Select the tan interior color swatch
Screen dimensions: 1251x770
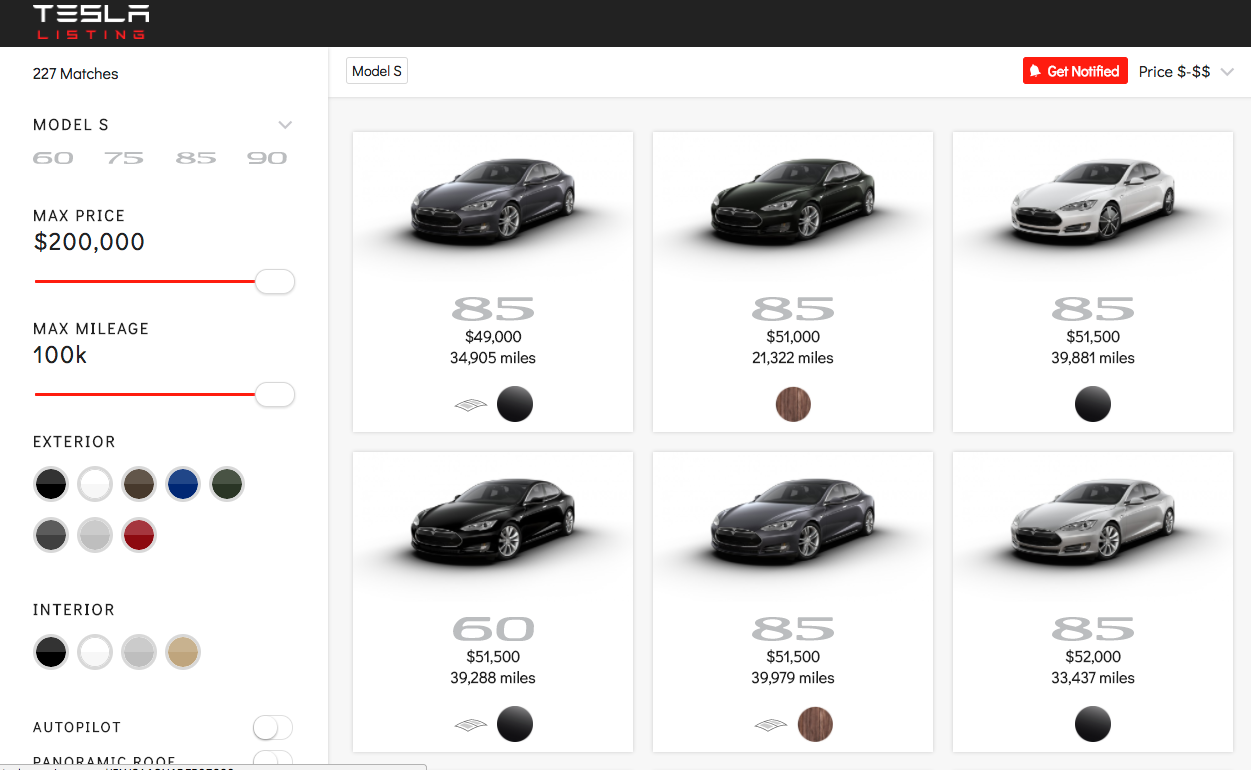[183, 651]
